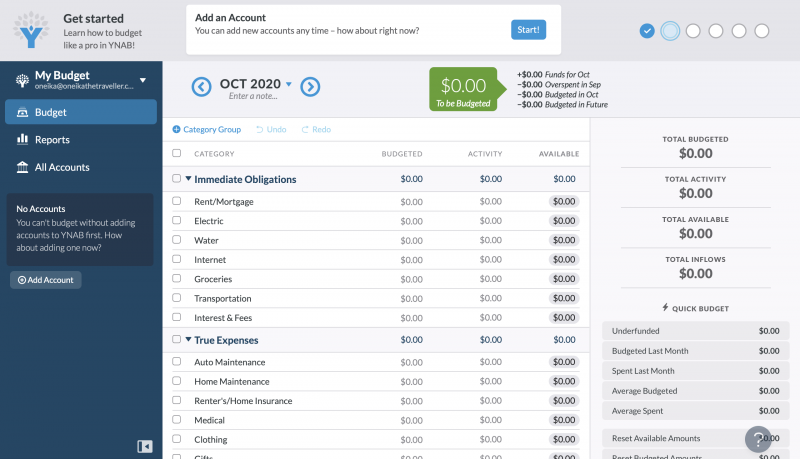Collapse the Immediate Obligations group
The image size is (800, 459).
tap(188, 178)
